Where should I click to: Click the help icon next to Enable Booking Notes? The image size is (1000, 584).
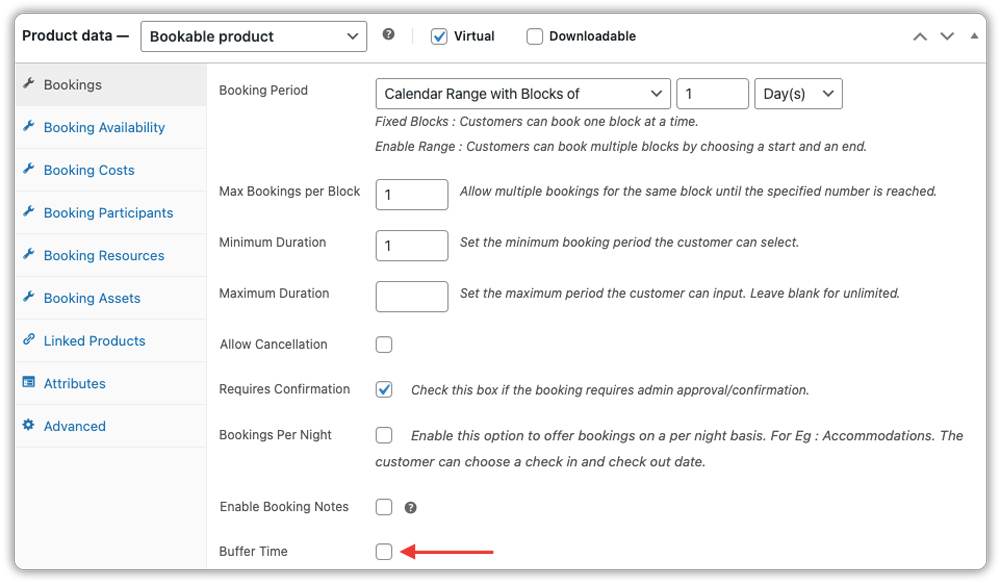pos(410,507)
